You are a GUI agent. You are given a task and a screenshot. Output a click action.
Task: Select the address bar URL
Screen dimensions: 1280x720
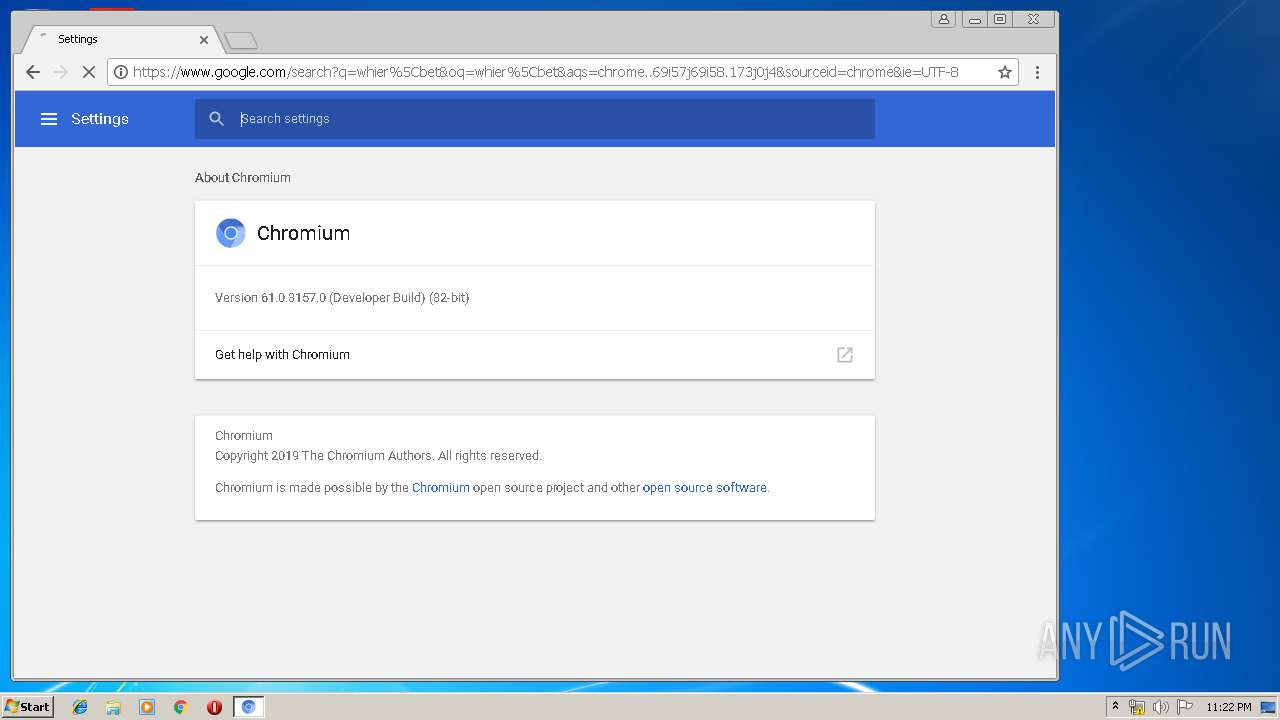coord(546,72)
